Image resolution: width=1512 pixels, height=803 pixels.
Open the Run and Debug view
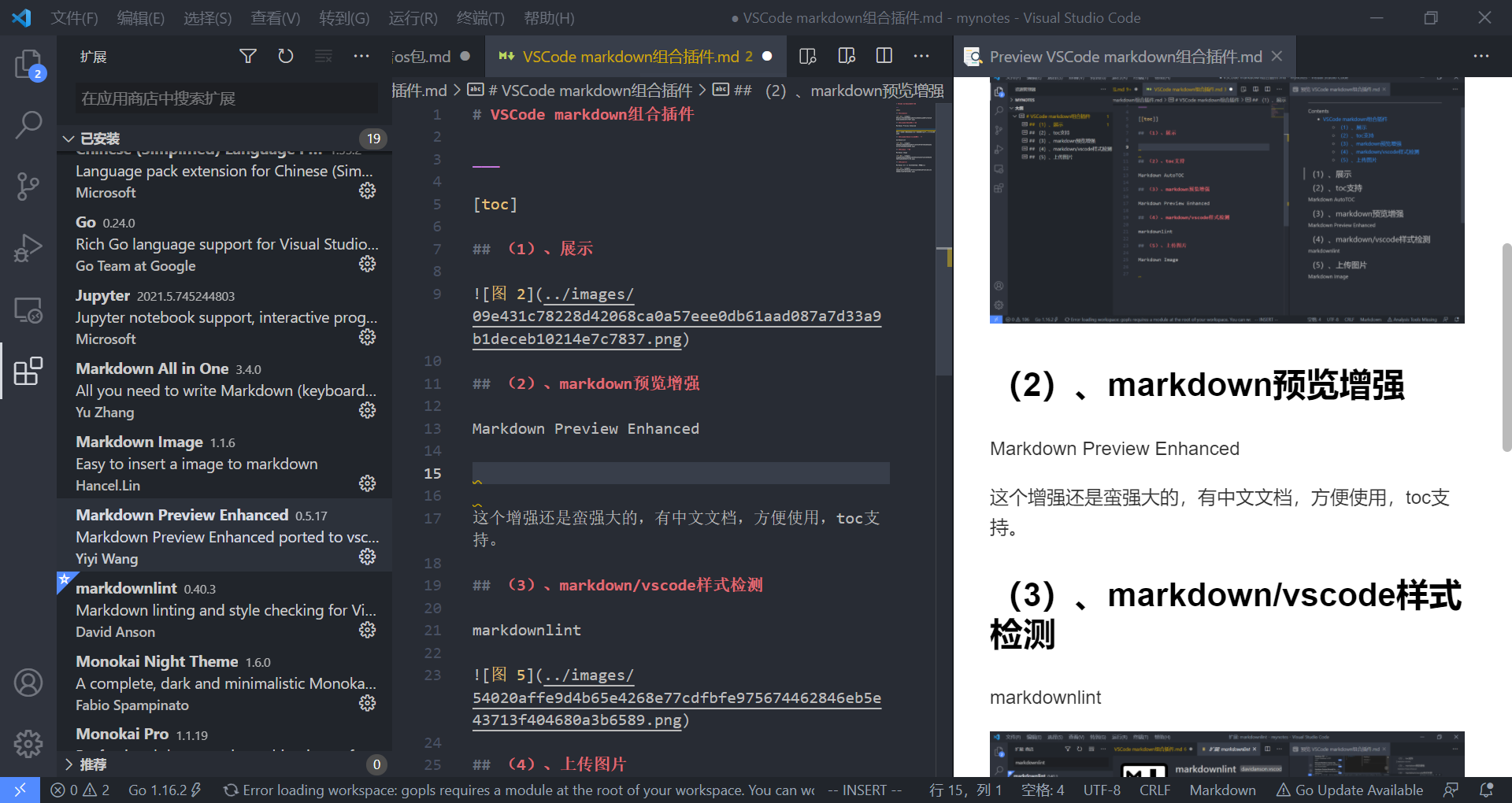(29, 248)
